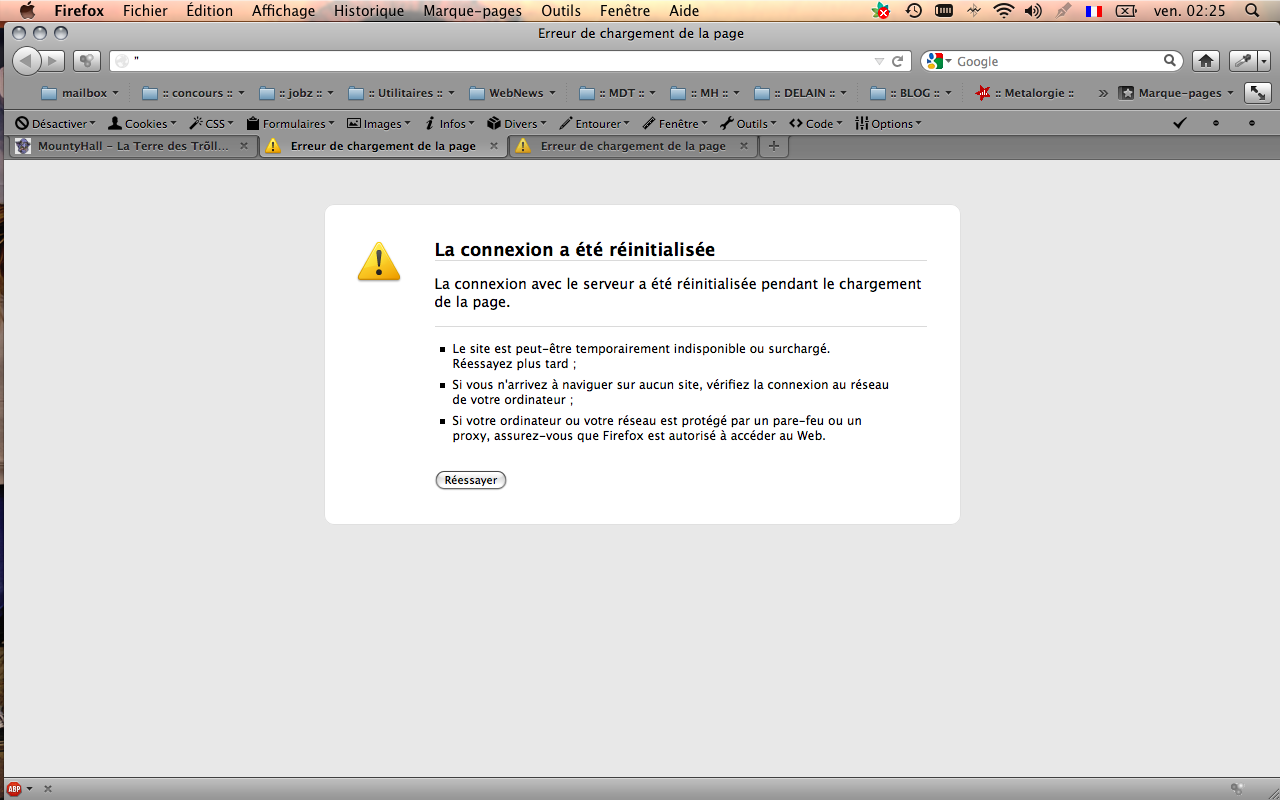Click the Wi-Fi icon in menu bar
Viewport: 1280px width, 800px height.
point(1003,11)
